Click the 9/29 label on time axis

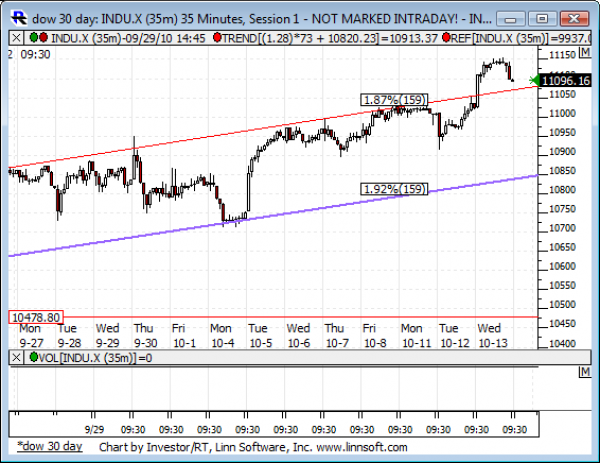94,429
